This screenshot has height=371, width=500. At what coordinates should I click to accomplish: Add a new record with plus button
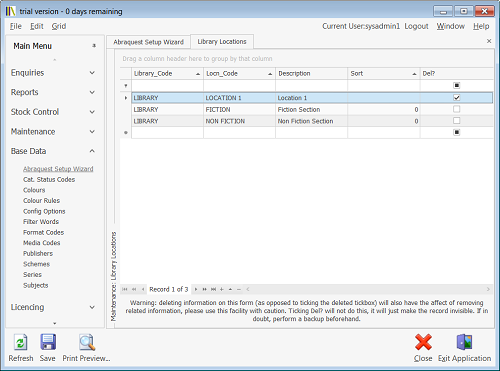(222, 289)
